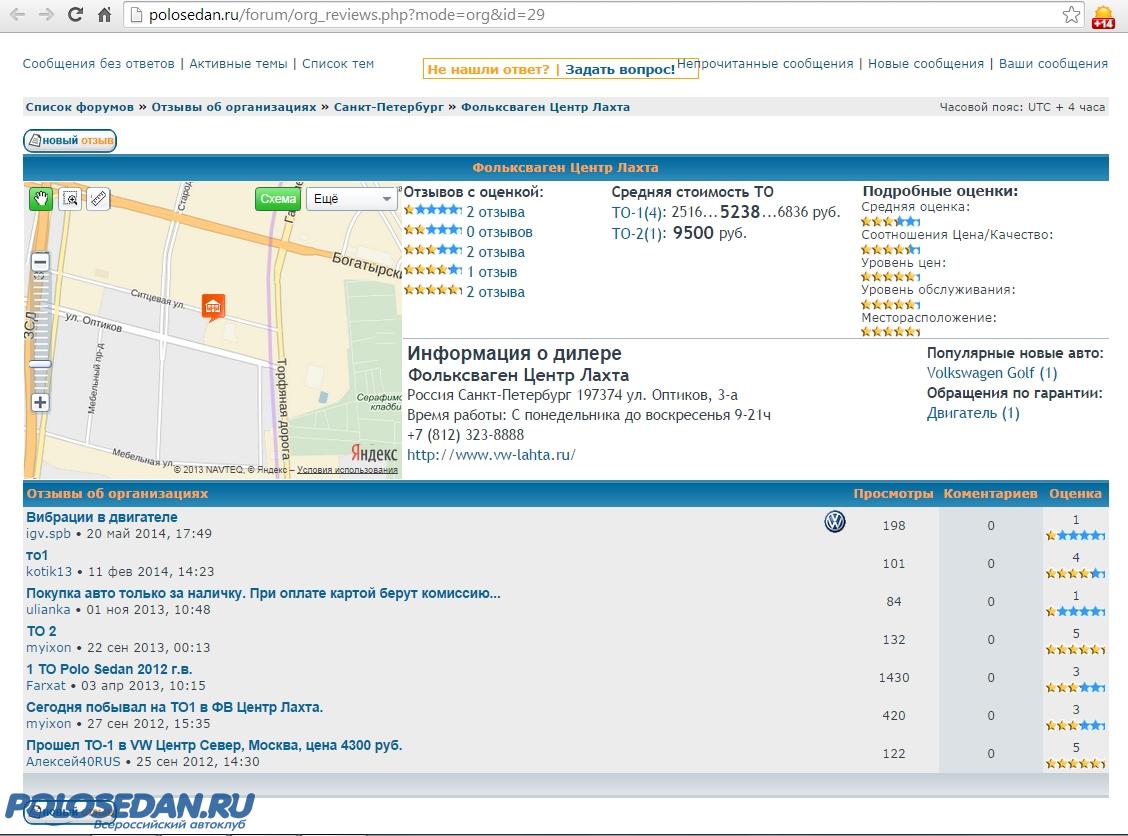Open Сегодня побывал на ТО1 review

(x=175, y=707)
